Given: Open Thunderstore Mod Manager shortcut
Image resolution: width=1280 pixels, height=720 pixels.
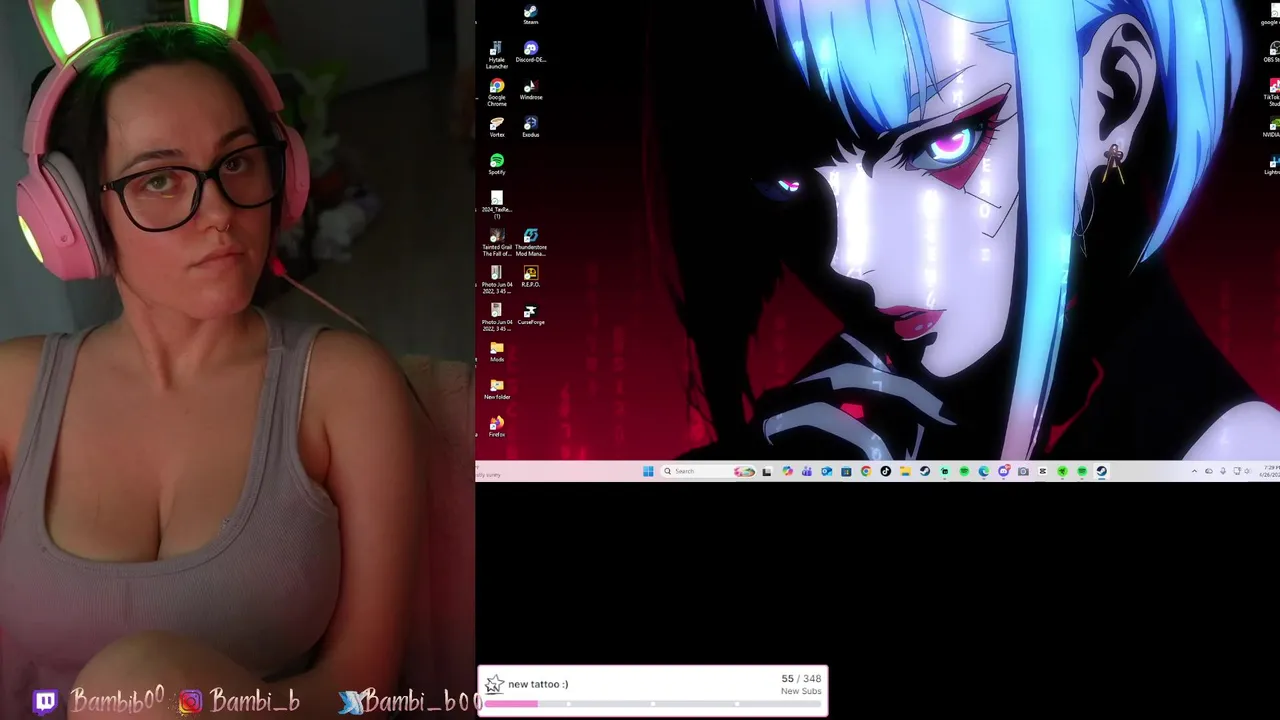Looking at the screenshot, I should pos(530,243).
